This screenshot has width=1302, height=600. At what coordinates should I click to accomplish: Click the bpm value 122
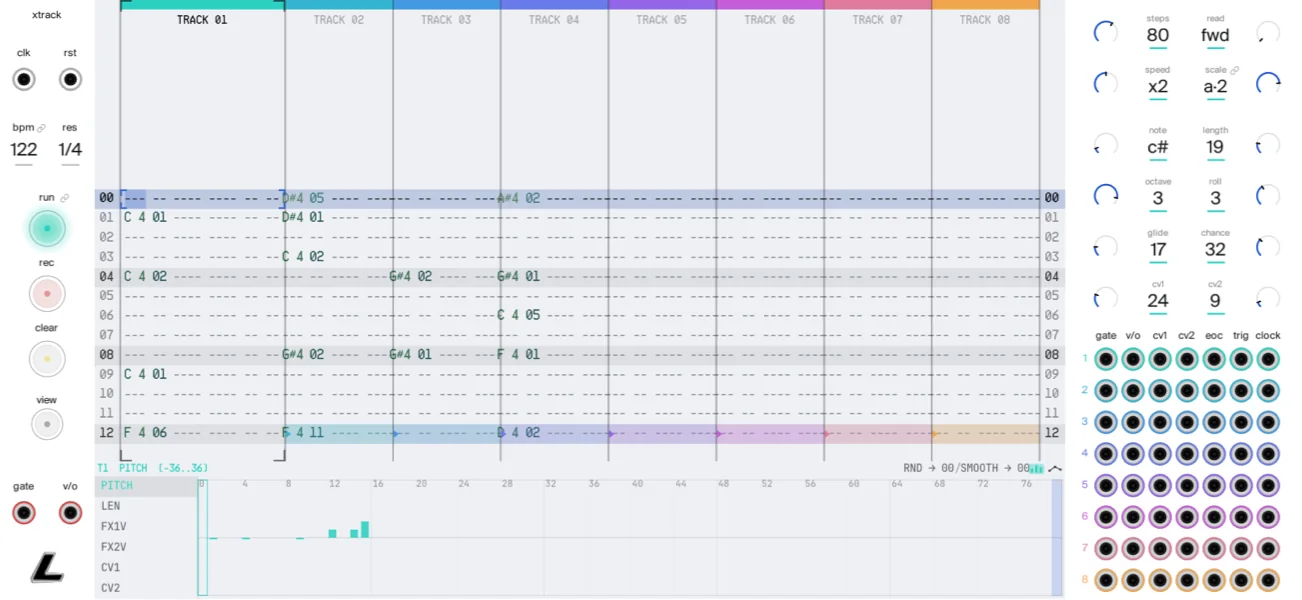24,150
